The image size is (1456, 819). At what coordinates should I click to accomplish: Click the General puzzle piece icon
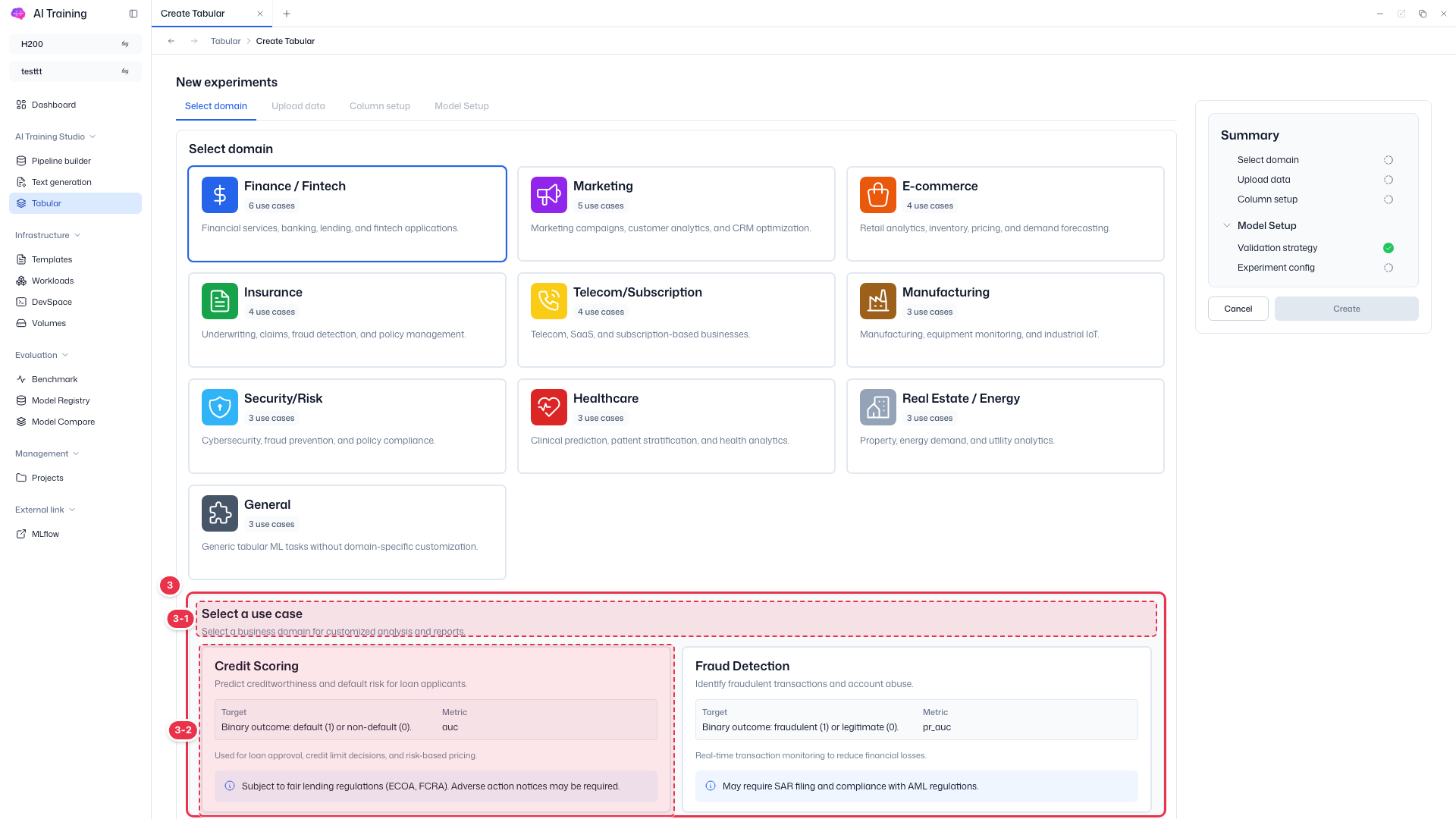coord(220,513)
